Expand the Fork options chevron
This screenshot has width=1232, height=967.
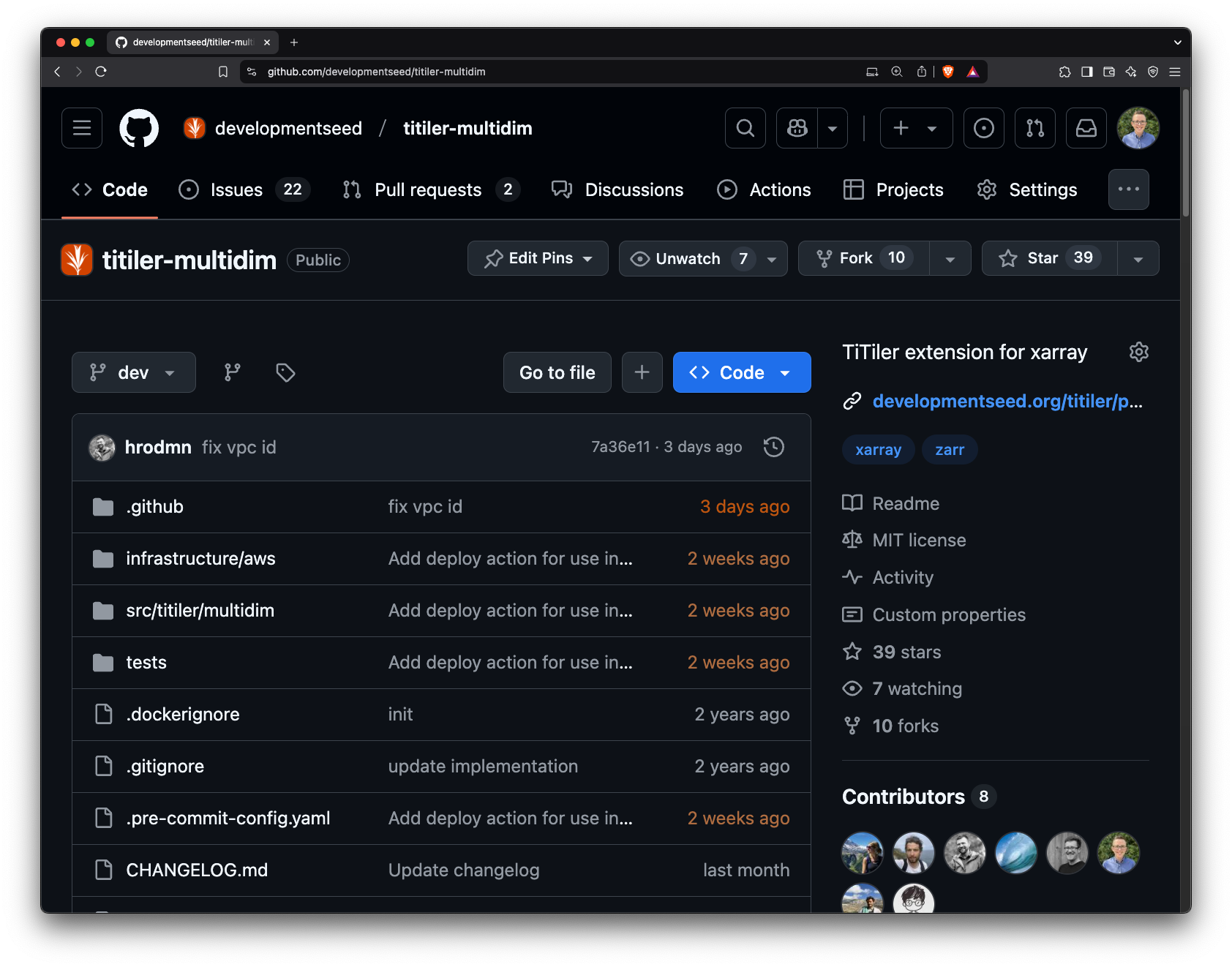(950, 258)
